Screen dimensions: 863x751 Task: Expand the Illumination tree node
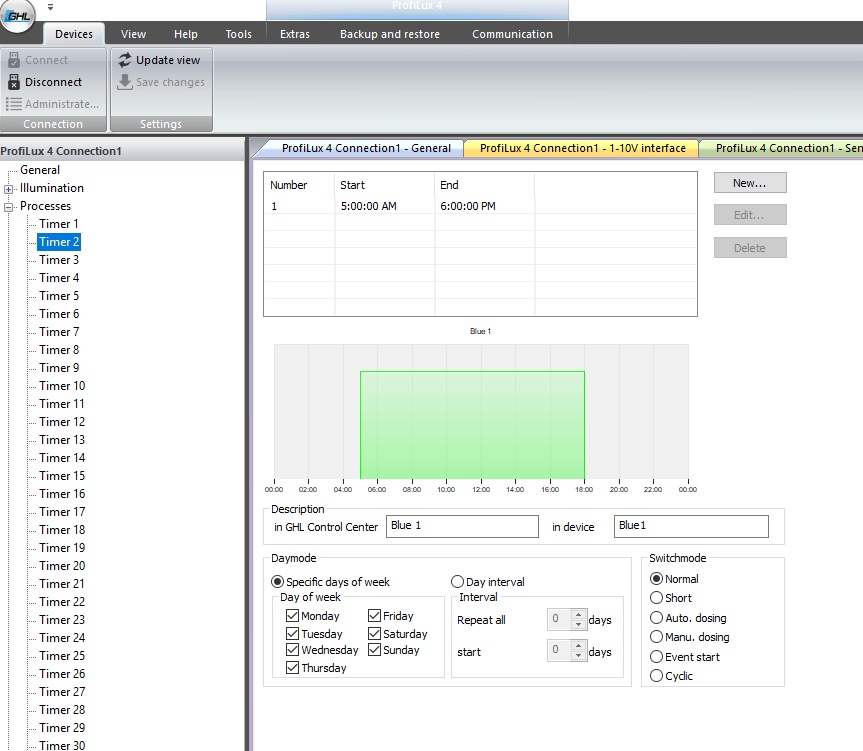pyautogui.click(x=8, y=189)
